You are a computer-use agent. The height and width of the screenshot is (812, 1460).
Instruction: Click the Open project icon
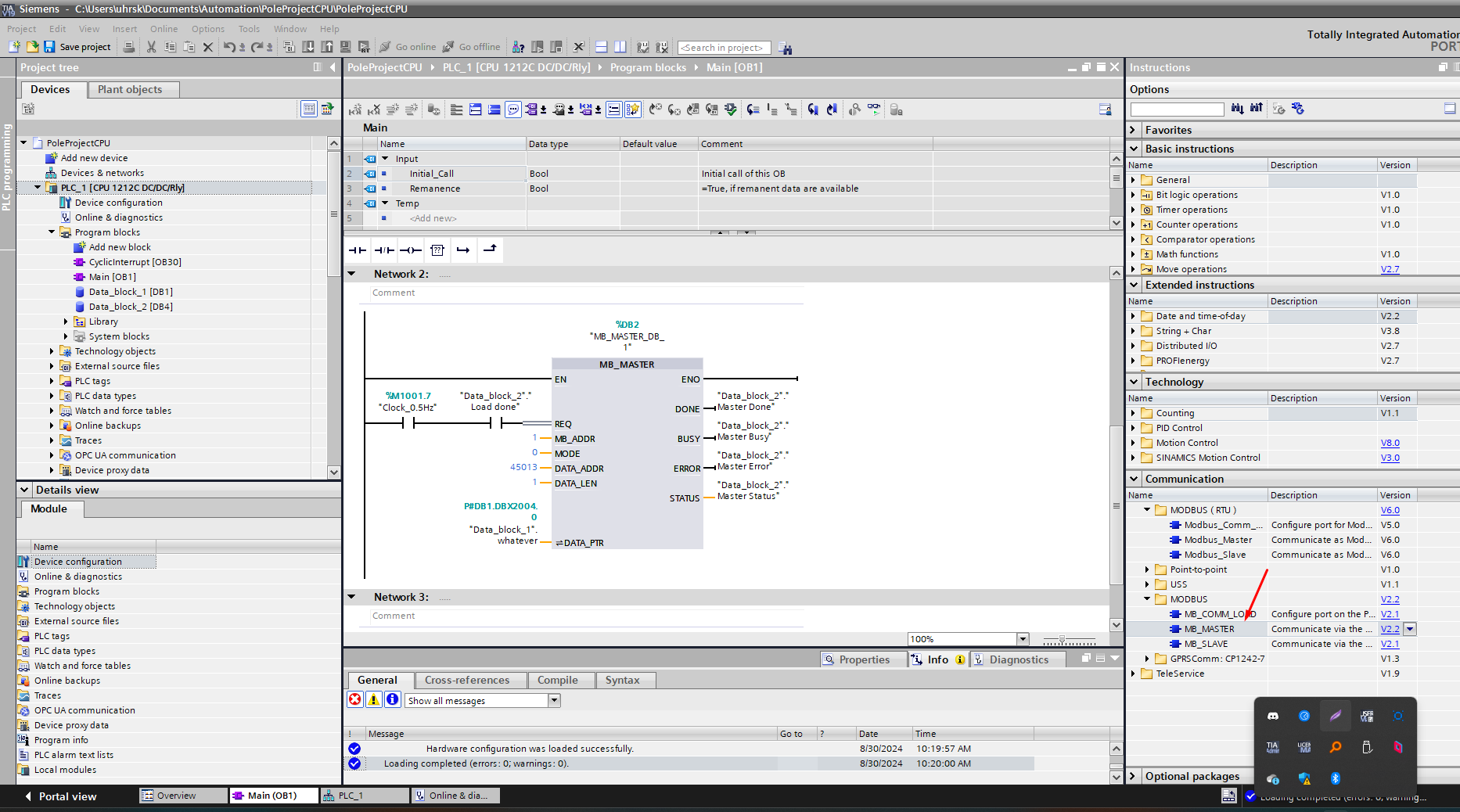pos(32,47)
